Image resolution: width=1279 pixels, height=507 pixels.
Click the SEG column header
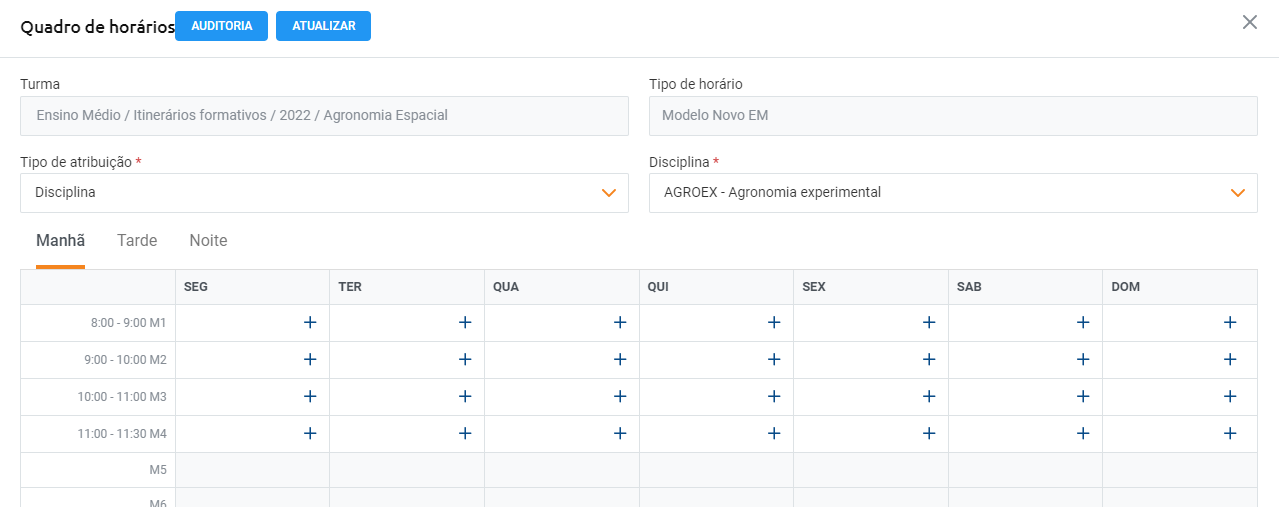coord(252,287)
